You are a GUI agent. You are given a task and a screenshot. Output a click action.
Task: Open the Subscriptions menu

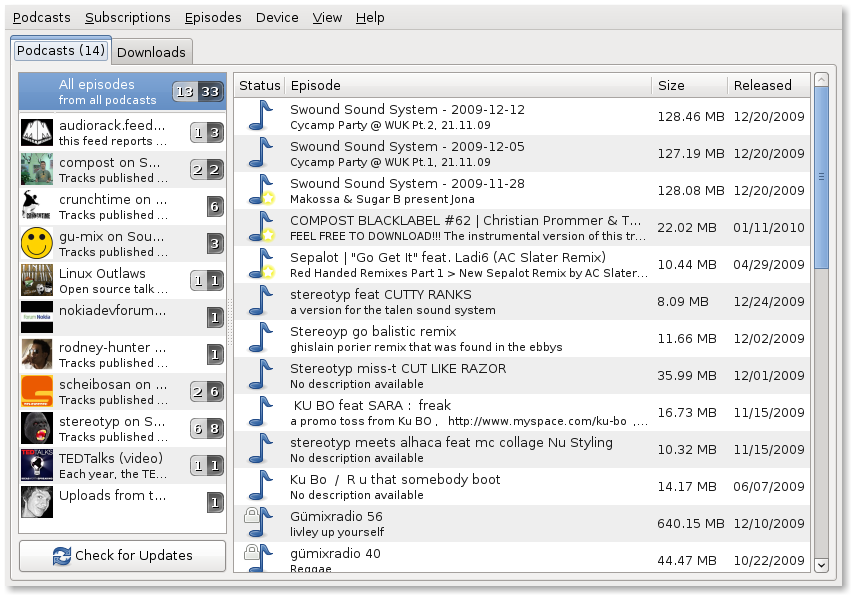[128, 18]
